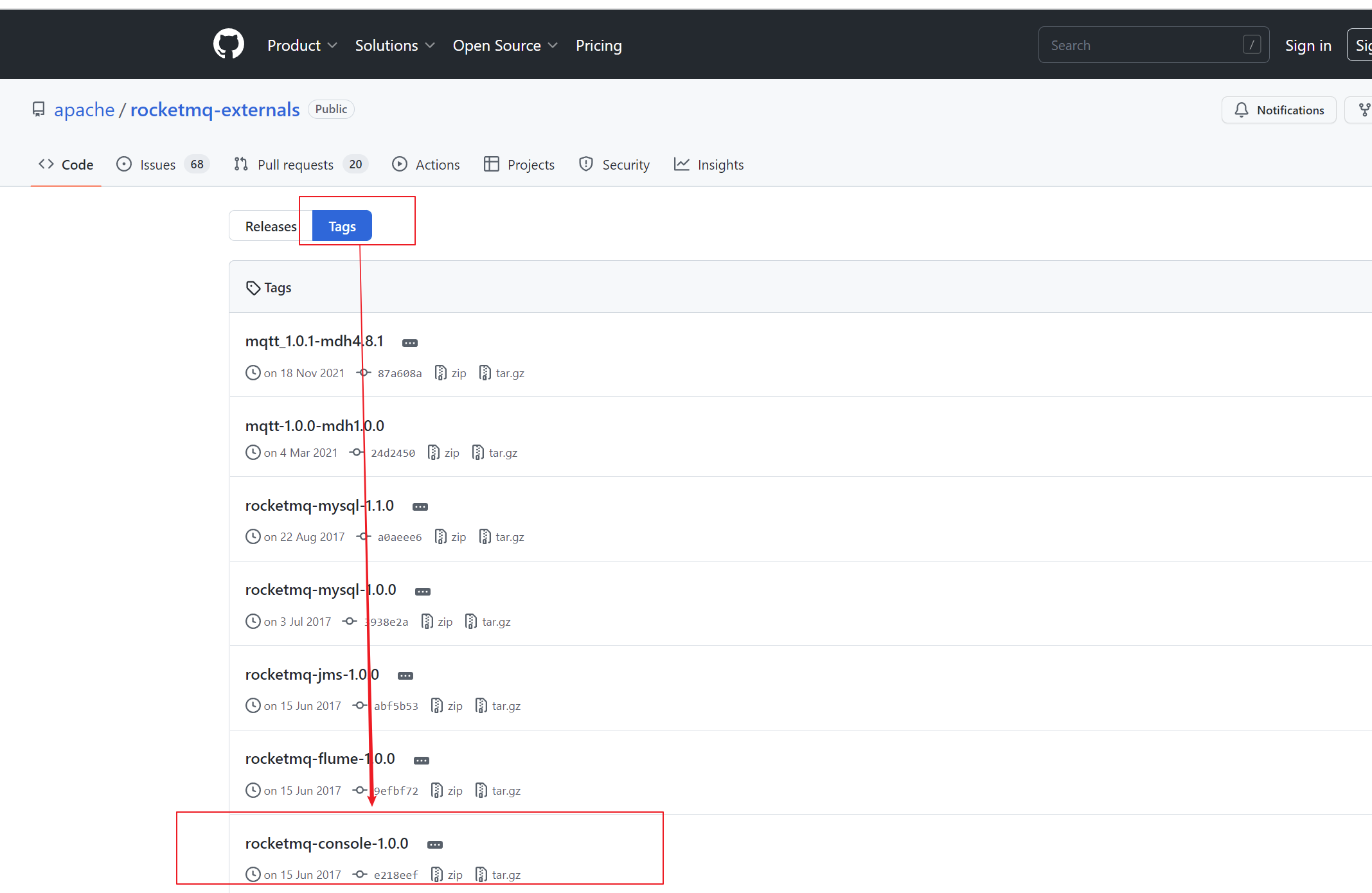Download tar.gz for rocketmq-flume-1.0.0

tap(498, 791)
